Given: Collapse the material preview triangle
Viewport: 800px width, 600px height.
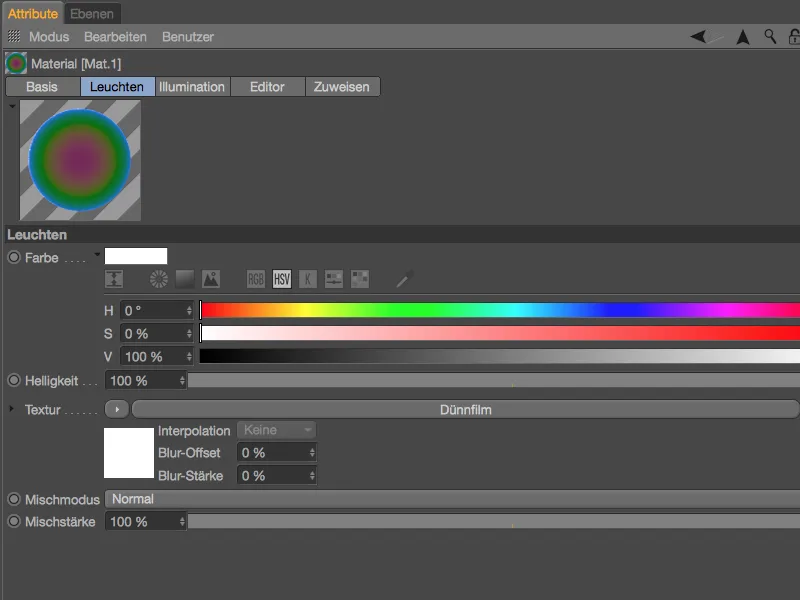Looking at the screenshot, I should tap(12, 106).
